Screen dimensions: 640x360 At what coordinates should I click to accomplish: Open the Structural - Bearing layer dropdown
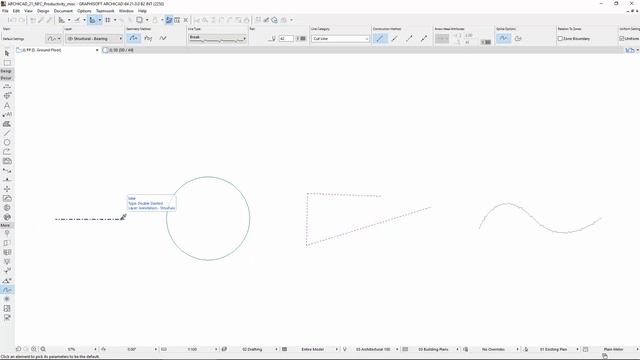pos(94,38)
